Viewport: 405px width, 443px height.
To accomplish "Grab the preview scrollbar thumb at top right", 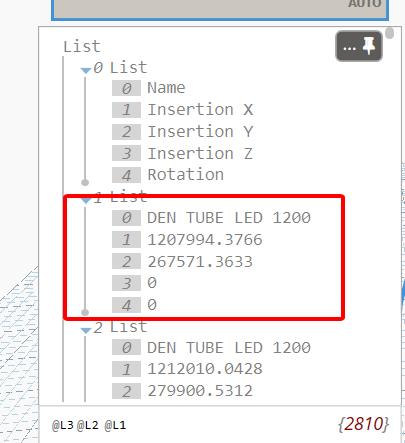I will [x=389, y=33].
